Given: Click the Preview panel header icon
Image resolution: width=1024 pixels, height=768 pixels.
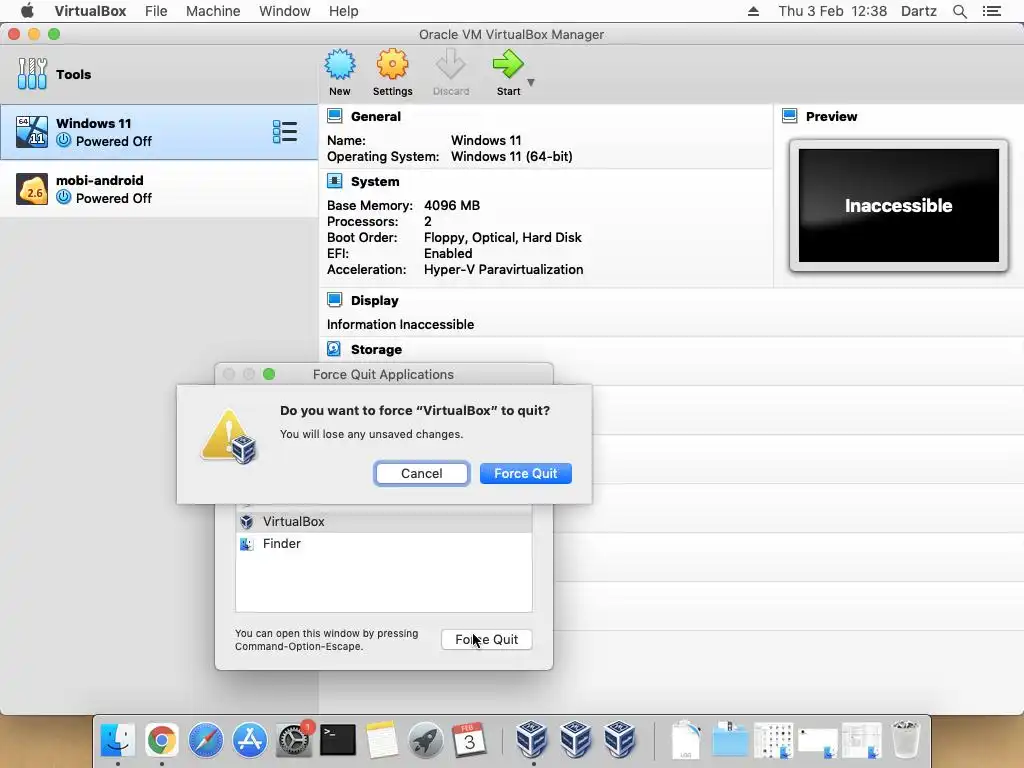Looking at the screenshot, I should 790,116.
